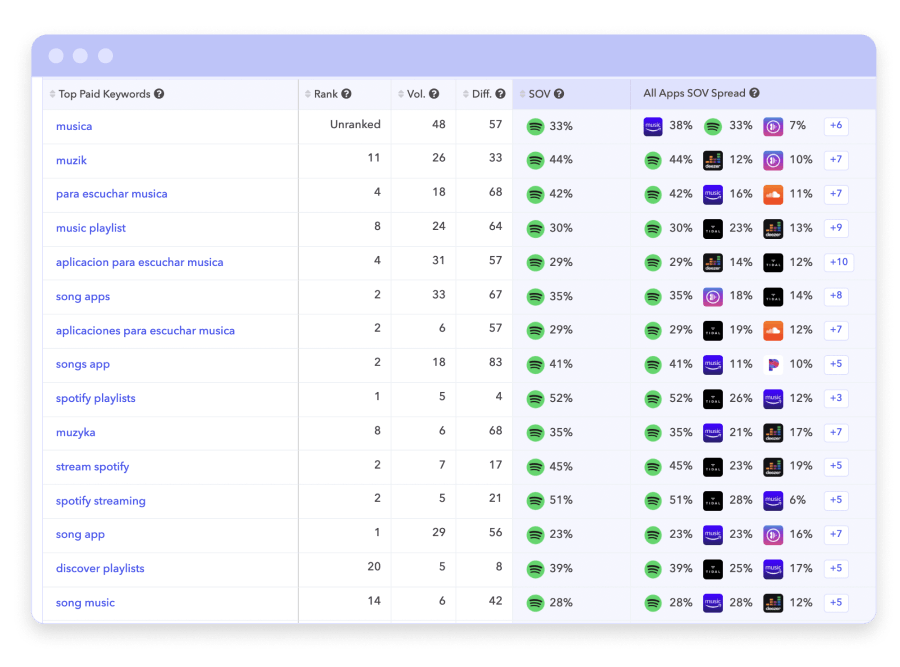Click the first window control dot
Image resolution: width=900 pixels, height=667 pixels.
pos(56,56)
